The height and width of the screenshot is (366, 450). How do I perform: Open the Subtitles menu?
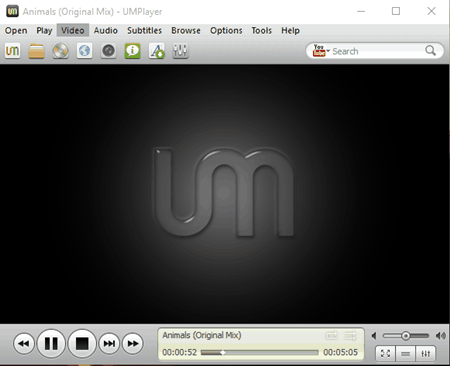[x=144, y=31]
